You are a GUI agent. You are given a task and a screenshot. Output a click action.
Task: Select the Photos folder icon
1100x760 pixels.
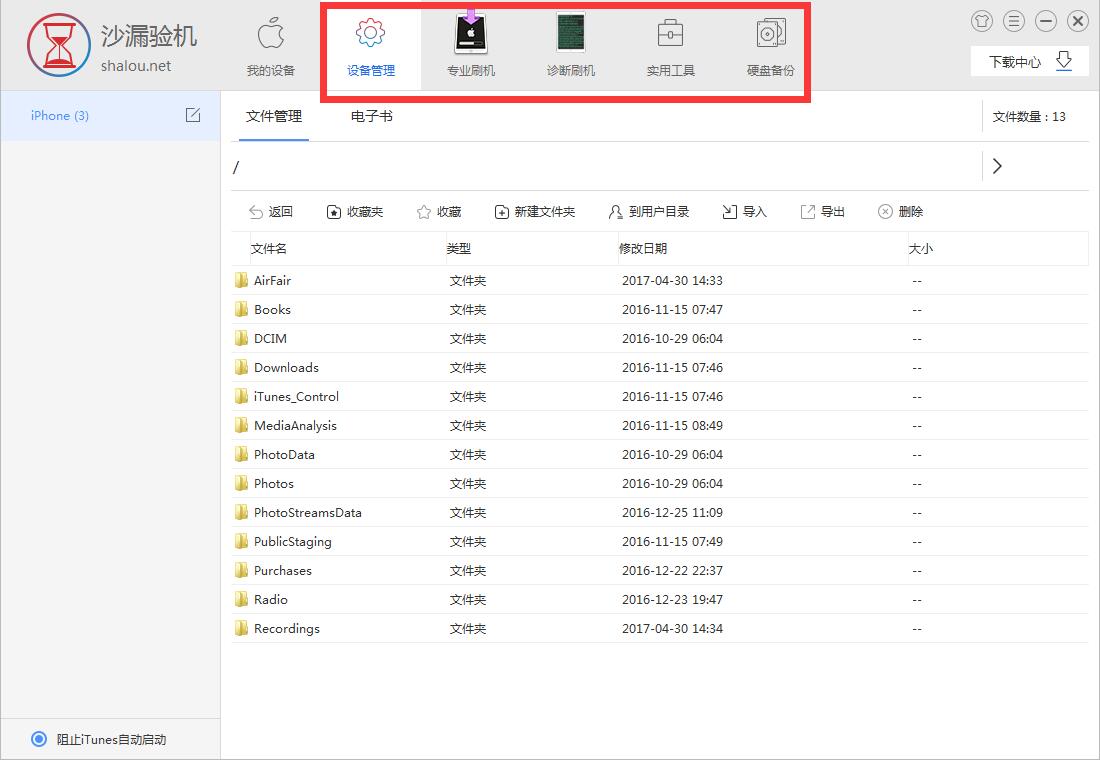click(241, 483)
